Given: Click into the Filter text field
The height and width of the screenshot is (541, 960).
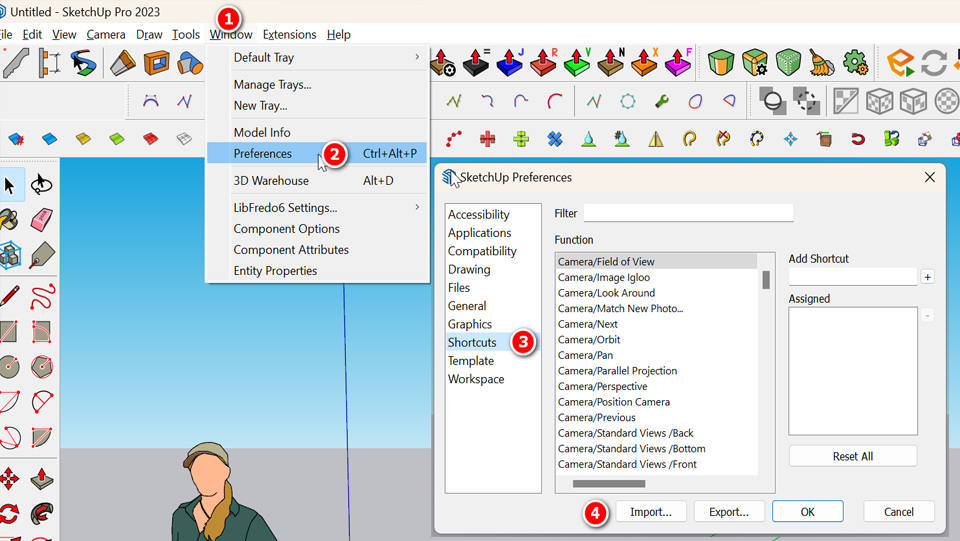Looking at the screenshot, I should click(688, 213).
